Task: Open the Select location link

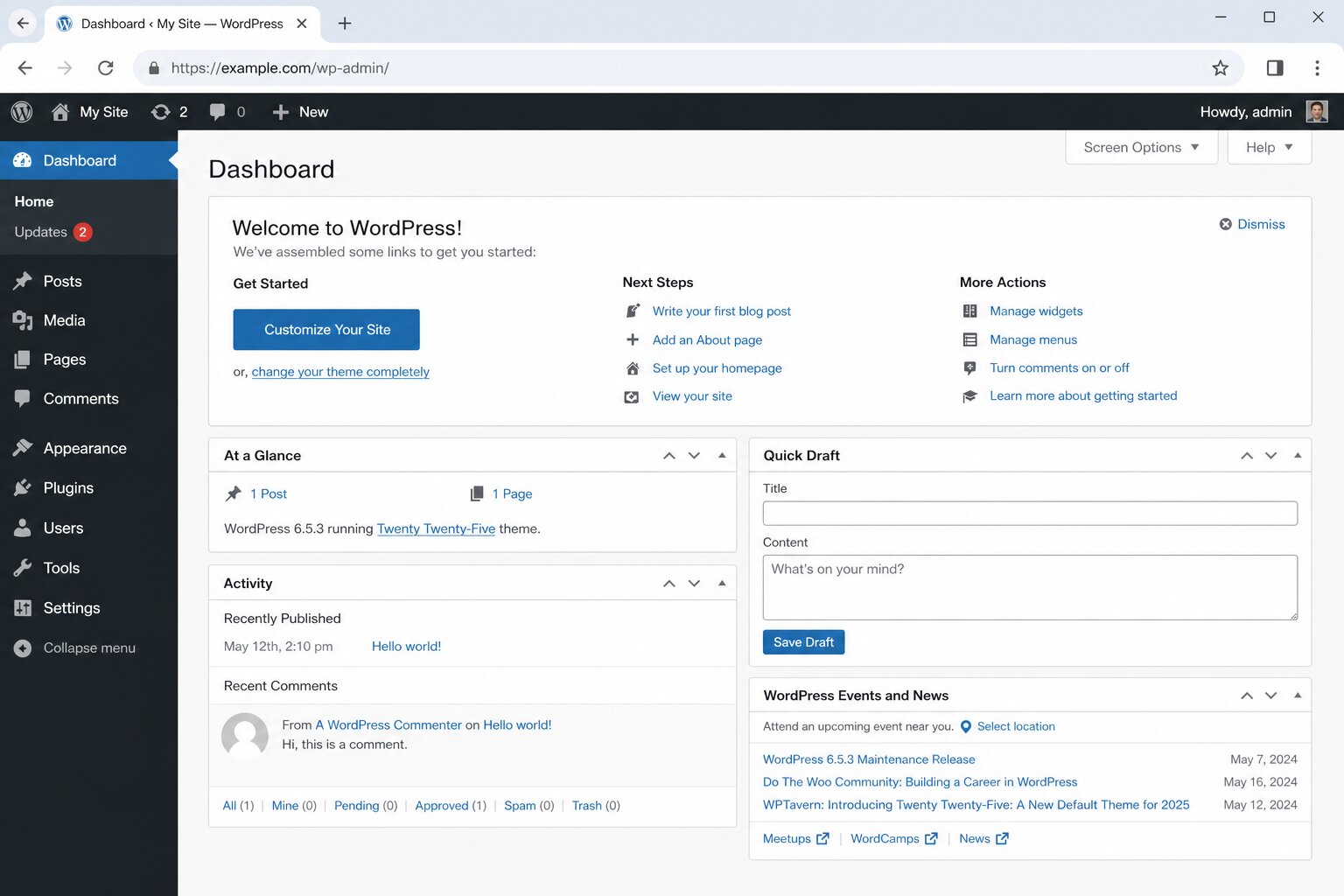Action: pos(1016,726)
